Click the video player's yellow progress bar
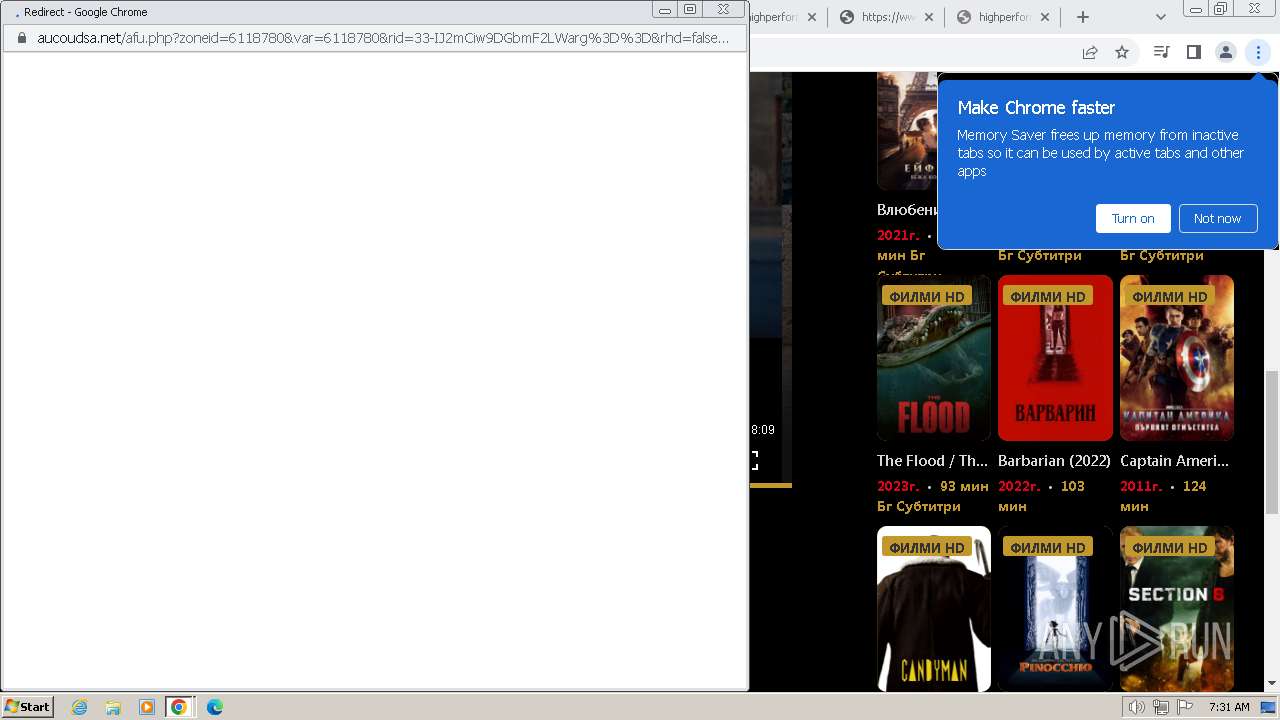This screenshot has width=1280, height=720. click(771, 486)
